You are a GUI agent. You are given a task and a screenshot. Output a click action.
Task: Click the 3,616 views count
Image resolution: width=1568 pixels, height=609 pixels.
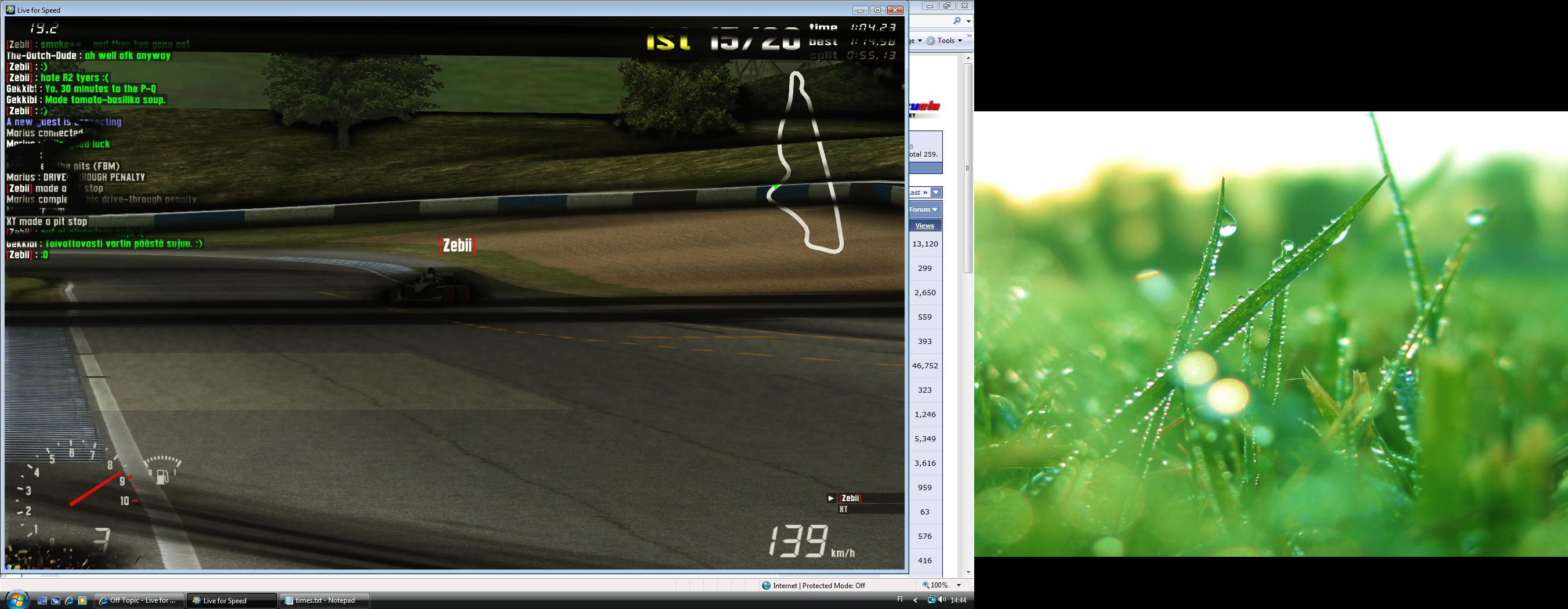coord(925,463)
